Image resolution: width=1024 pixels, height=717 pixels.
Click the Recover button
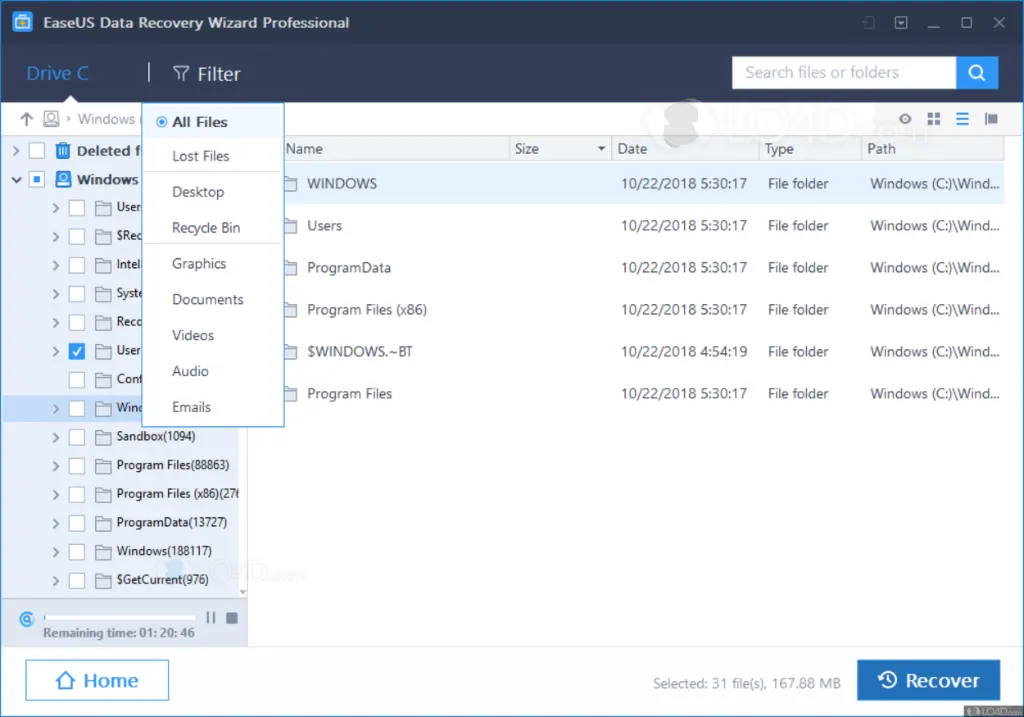coord(928,680)
